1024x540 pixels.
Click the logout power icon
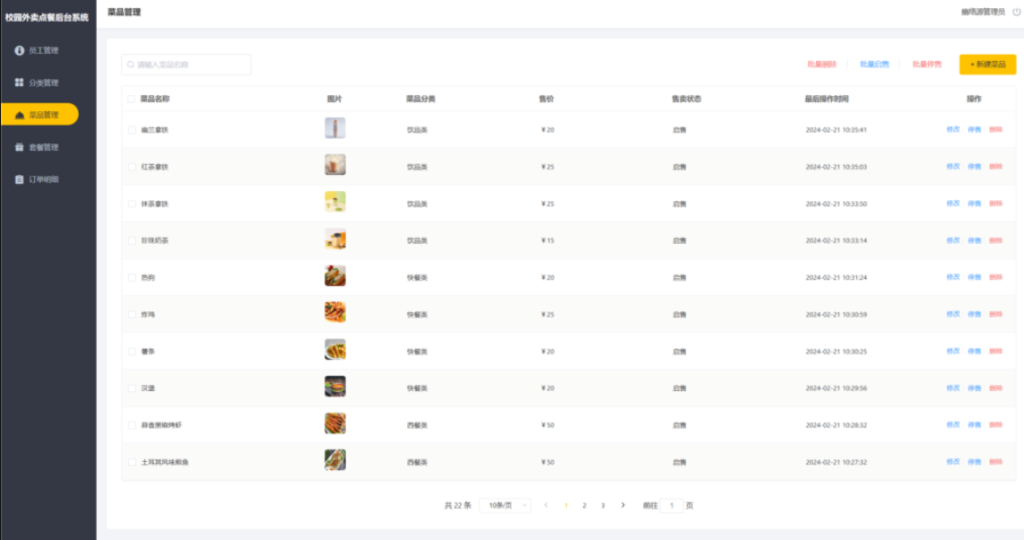(x=1015, y=12)
